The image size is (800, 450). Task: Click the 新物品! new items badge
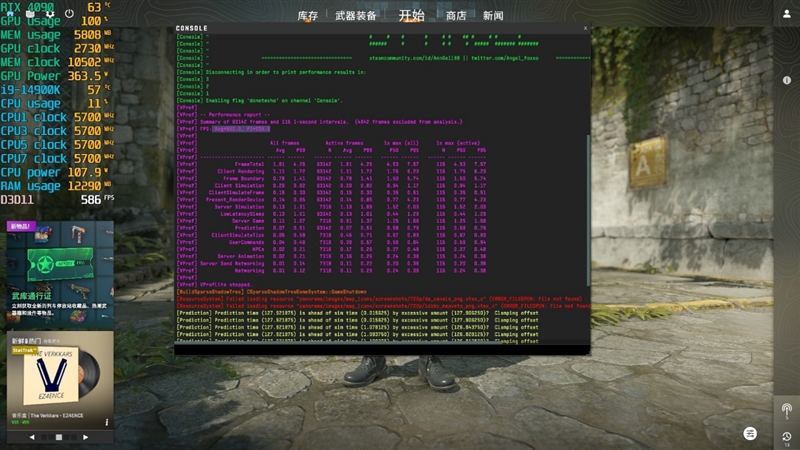[21, 226]
